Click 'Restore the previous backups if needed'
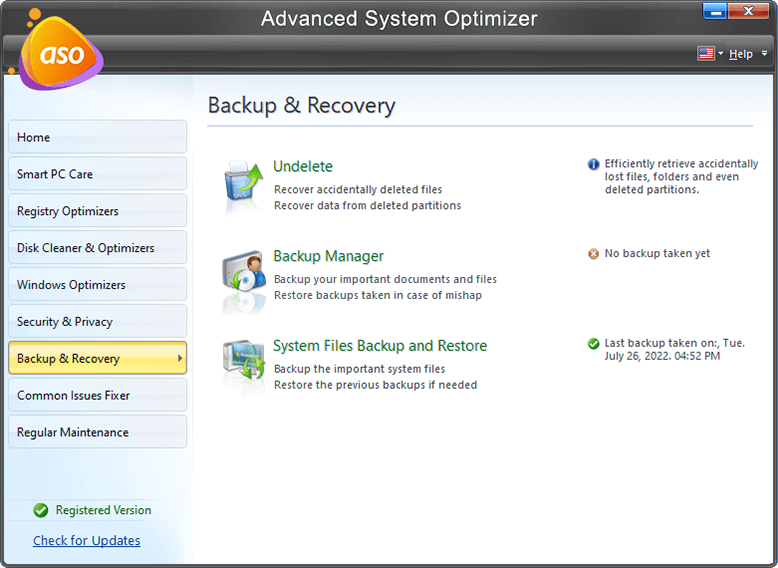The height and width of the screenshot is (568, 778). click(375, 385)
